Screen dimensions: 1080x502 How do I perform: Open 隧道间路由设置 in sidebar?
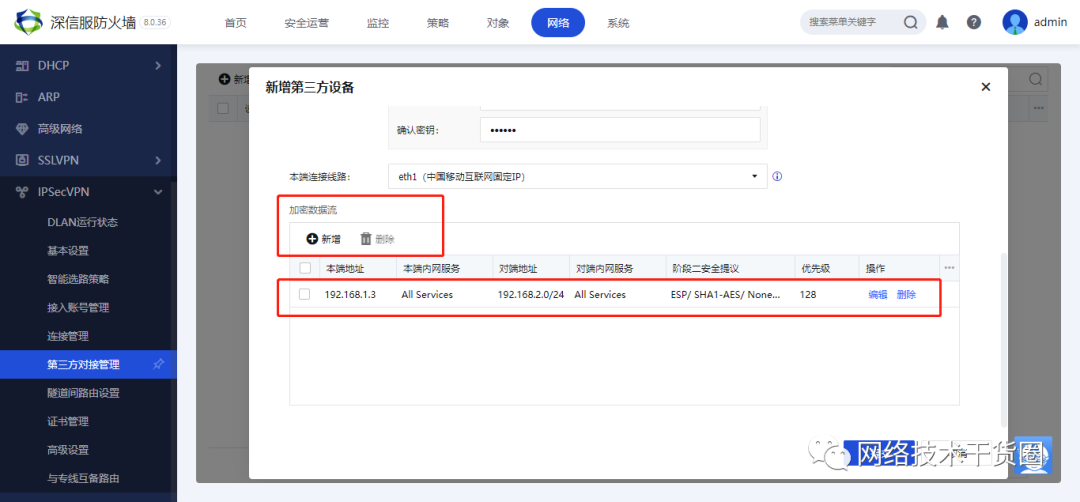[83, 393]
